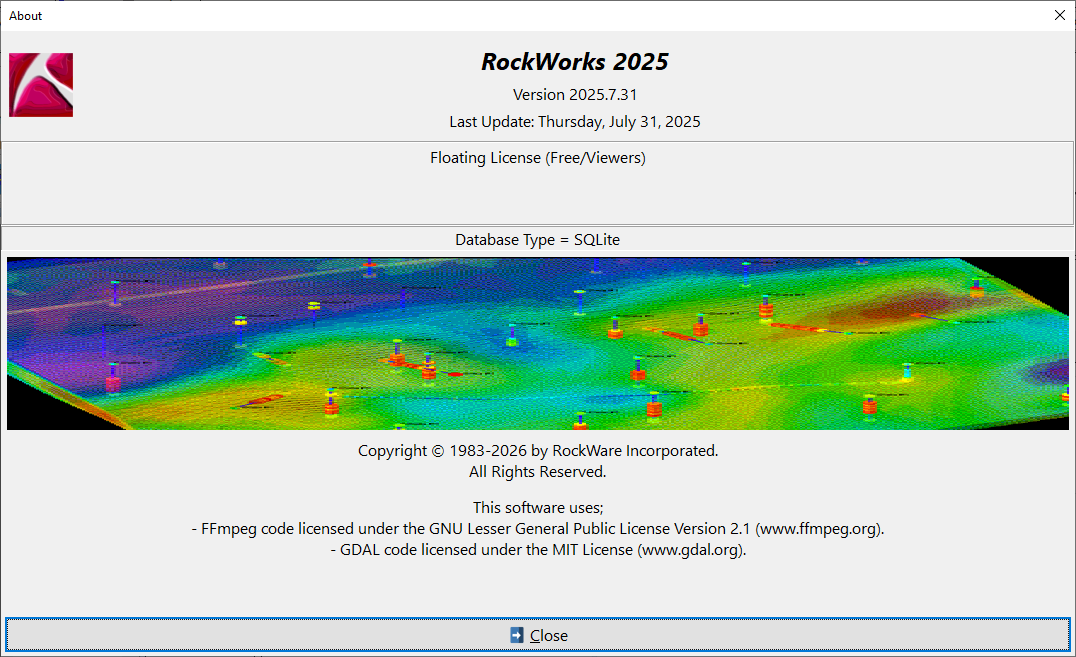
Task: Select the 'RockWorks 2025' title text
Action: [574, 62]
